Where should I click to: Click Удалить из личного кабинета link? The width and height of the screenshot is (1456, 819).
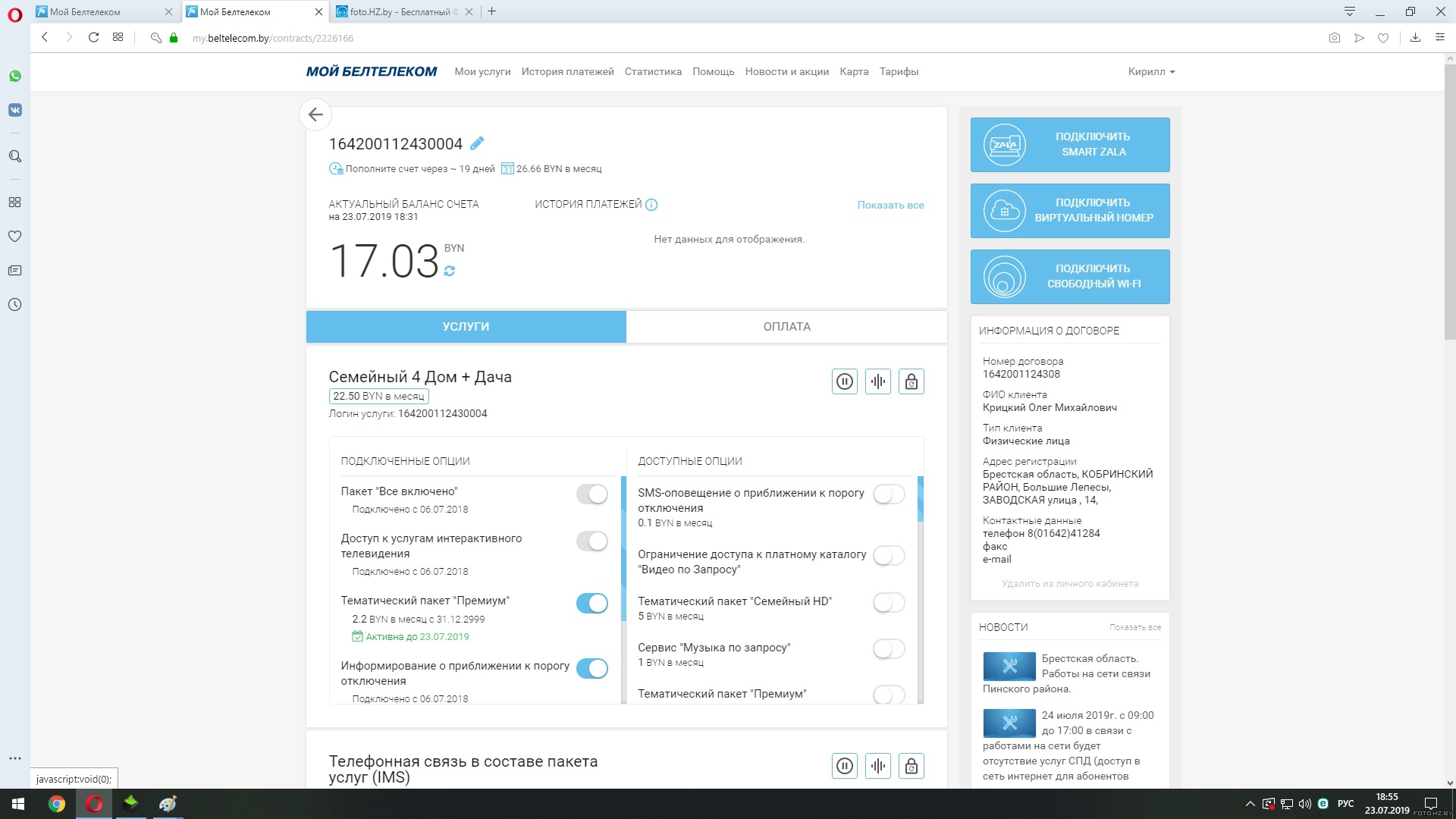(1070, 584)
